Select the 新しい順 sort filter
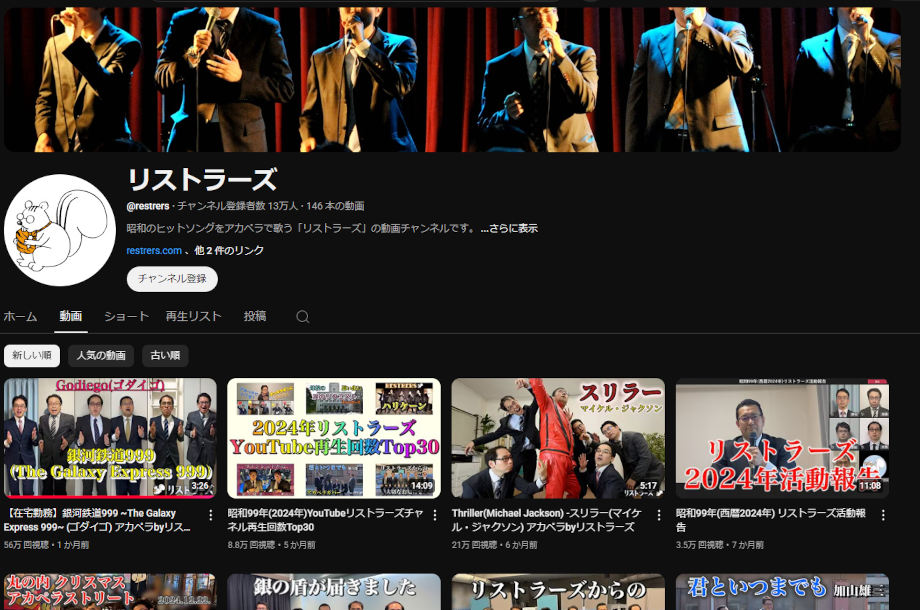This screenshot has width=920, height=610. [x=32, y=355]
